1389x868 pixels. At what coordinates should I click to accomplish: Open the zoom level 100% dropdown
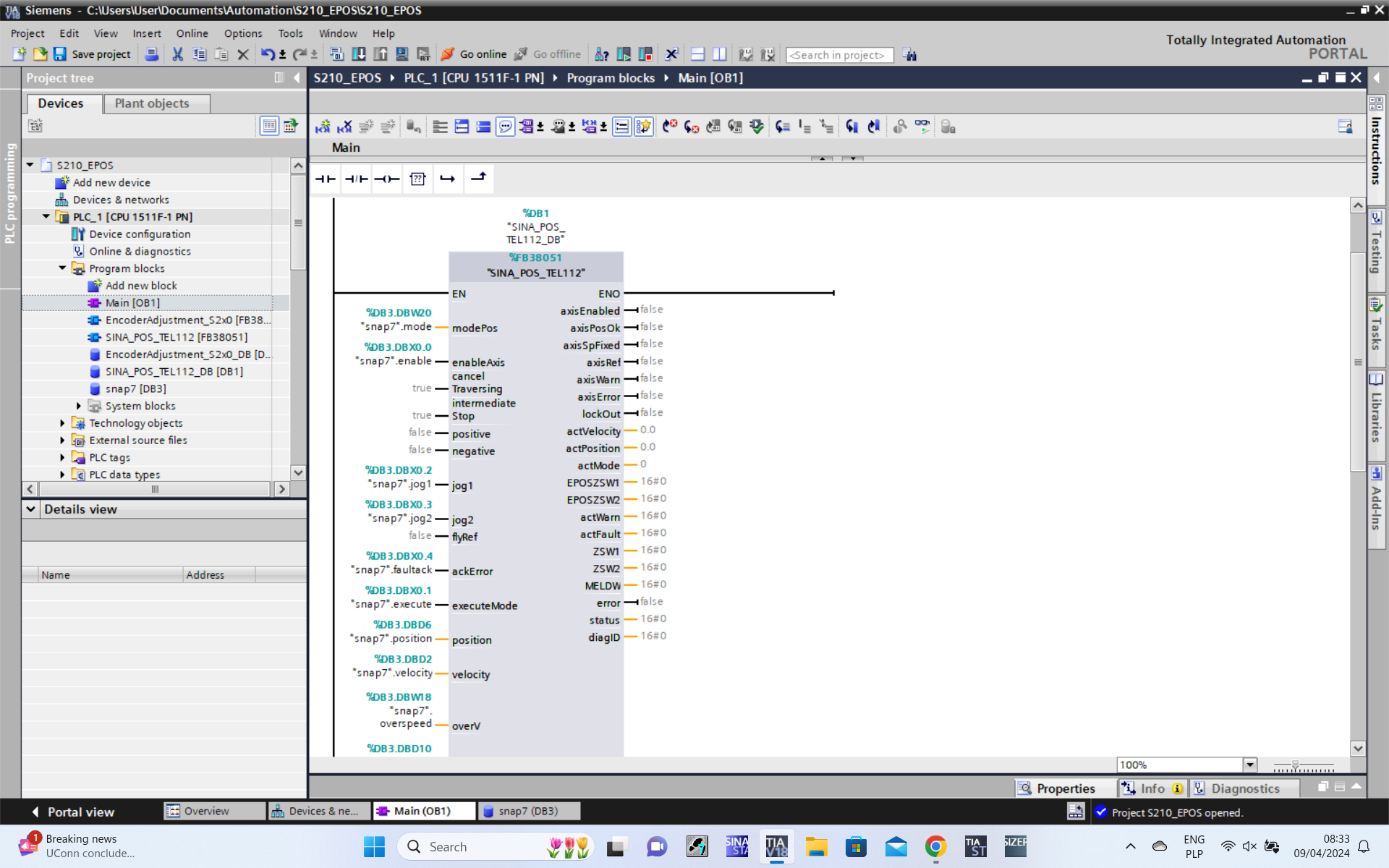pyautogui.click(x=1249, y=765)
